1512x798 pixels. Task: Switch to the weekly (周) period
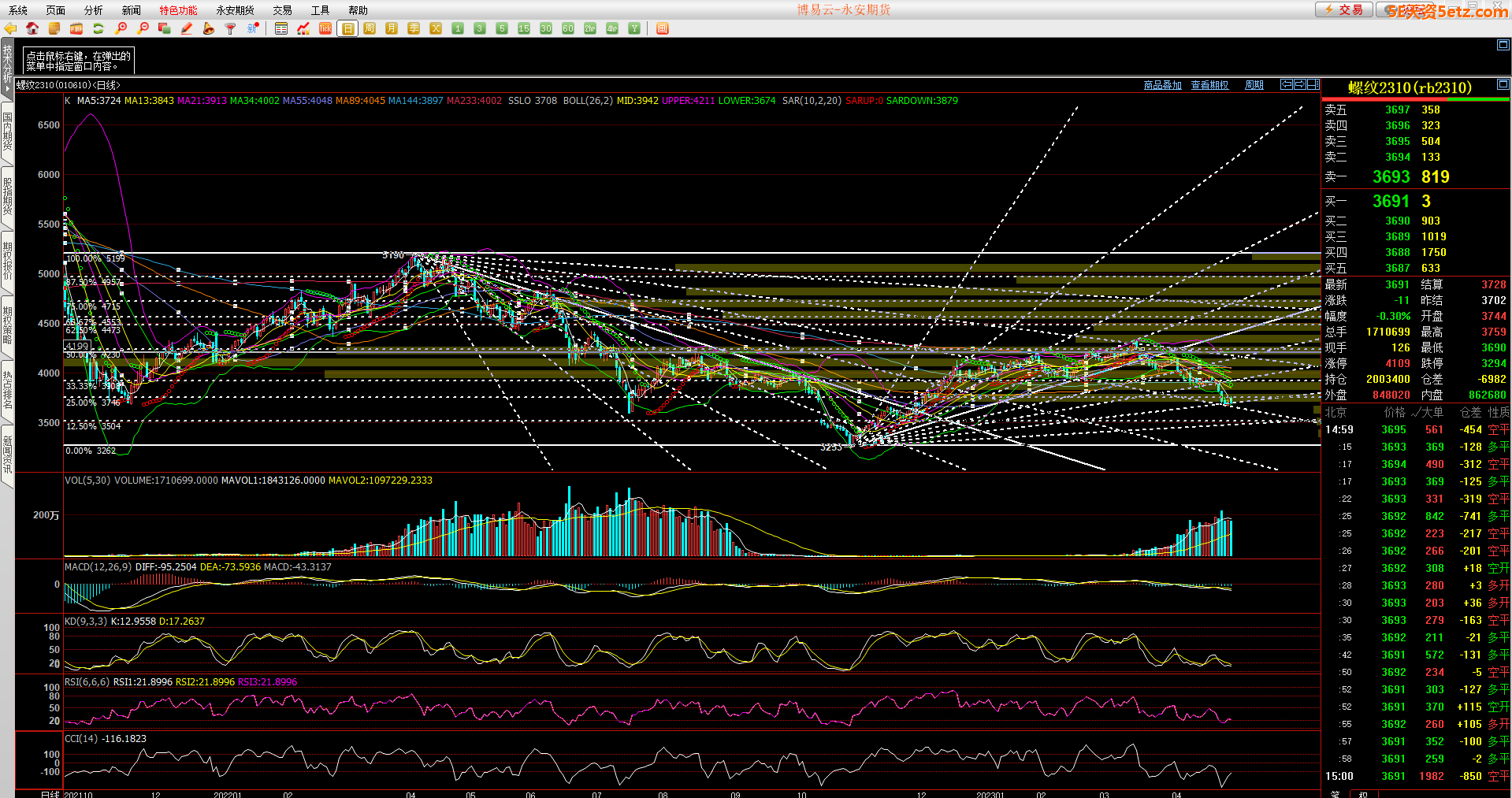370,28
